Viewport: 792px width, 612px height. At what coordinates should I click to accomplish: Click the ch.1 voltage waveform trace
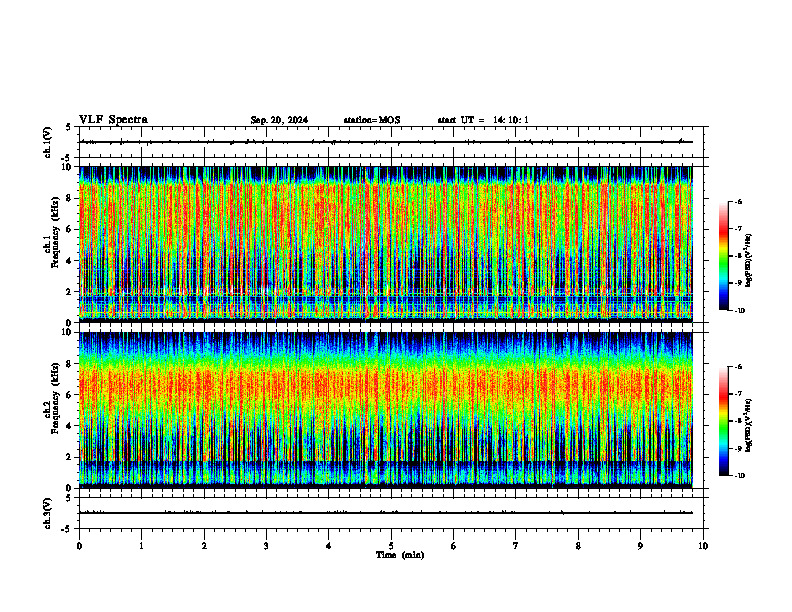click(386, 142)
